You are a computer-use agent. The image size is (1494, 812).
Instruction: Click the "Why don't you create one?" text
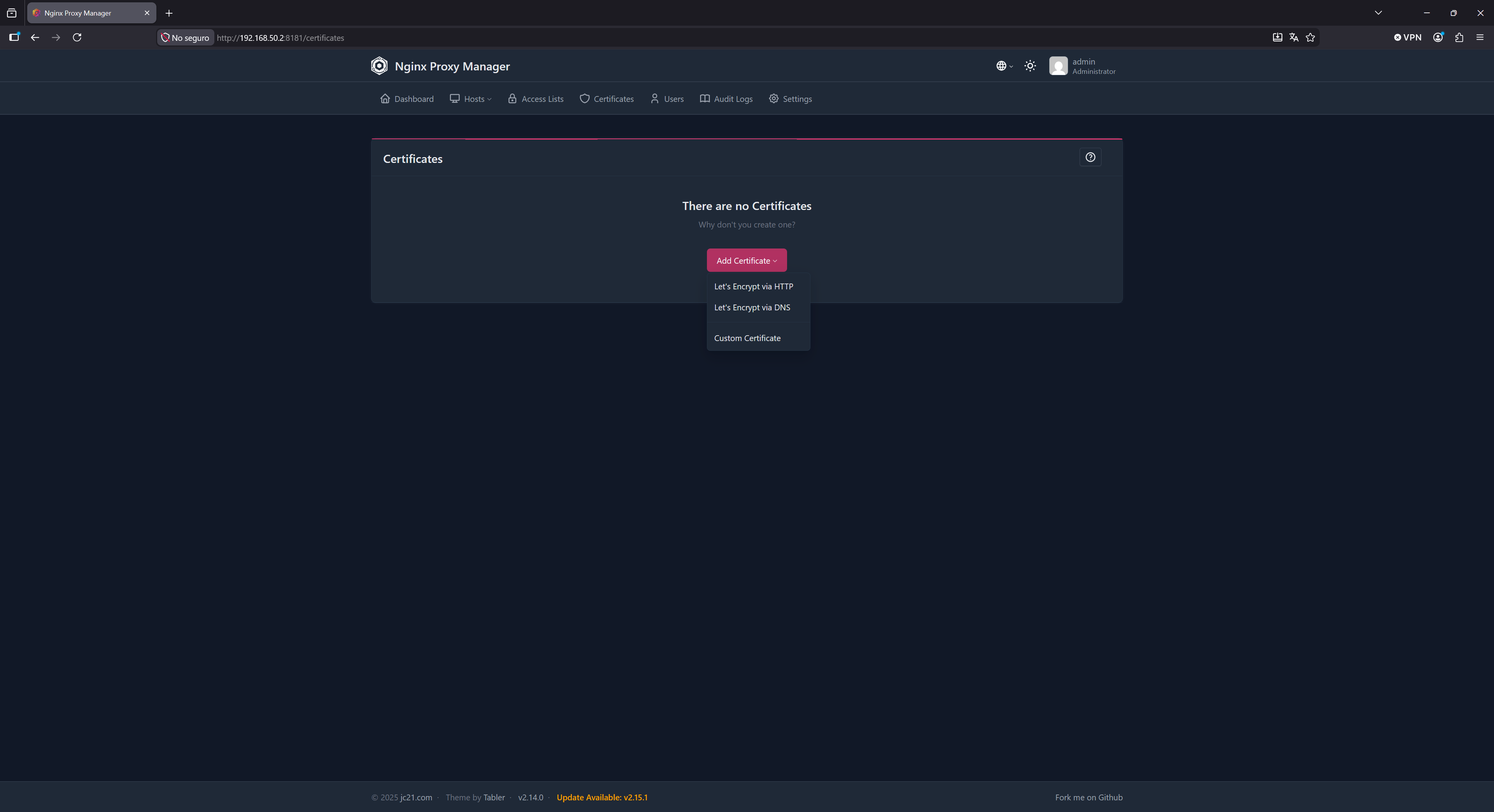click(x=747, y=225)
